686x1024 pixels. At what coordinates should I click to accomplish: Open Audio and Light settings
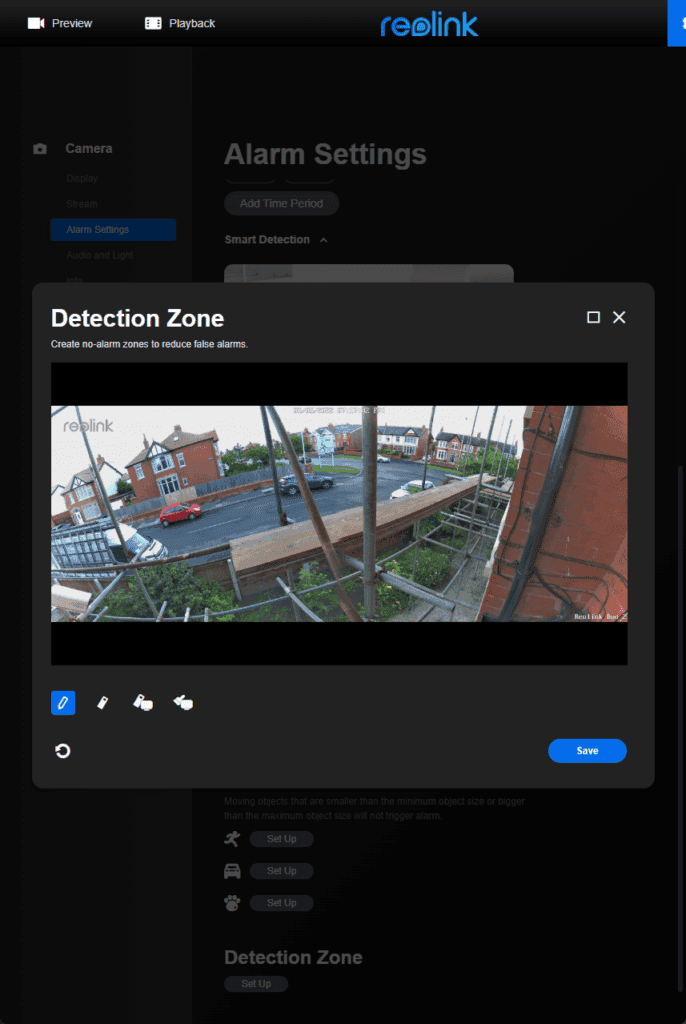[99, 255]
